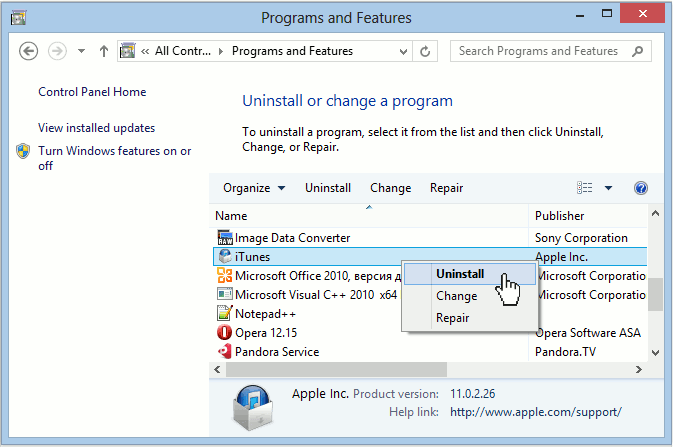Choose Change from the context menu
Image resolution: width=673 pixels, height=447 pixels.
[x=470, y=296]
